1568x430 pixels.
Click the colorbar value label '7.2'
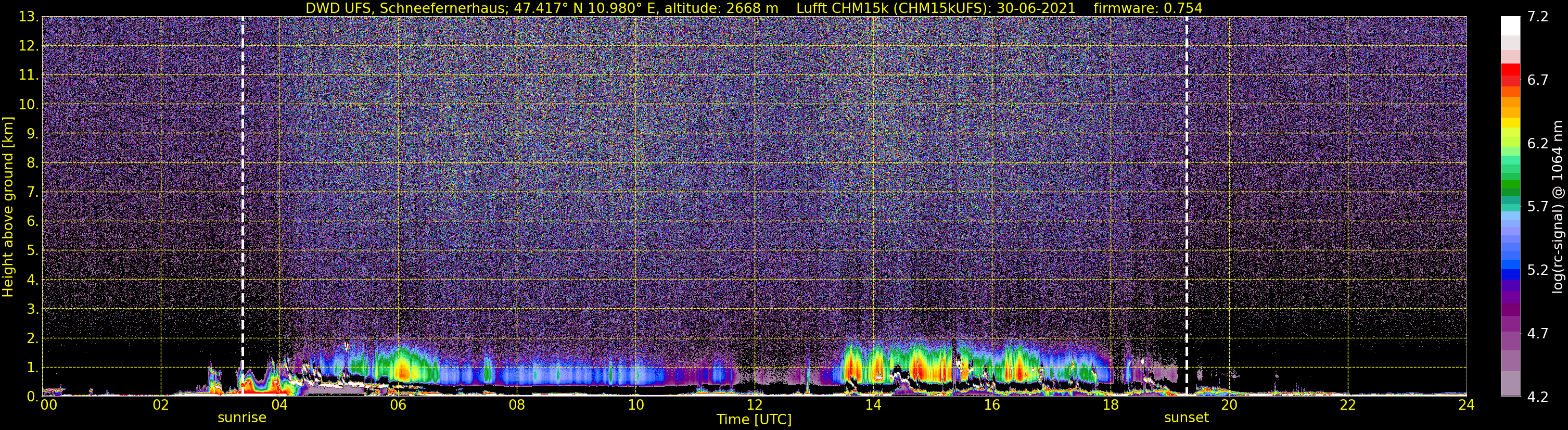pos(1538,17)
